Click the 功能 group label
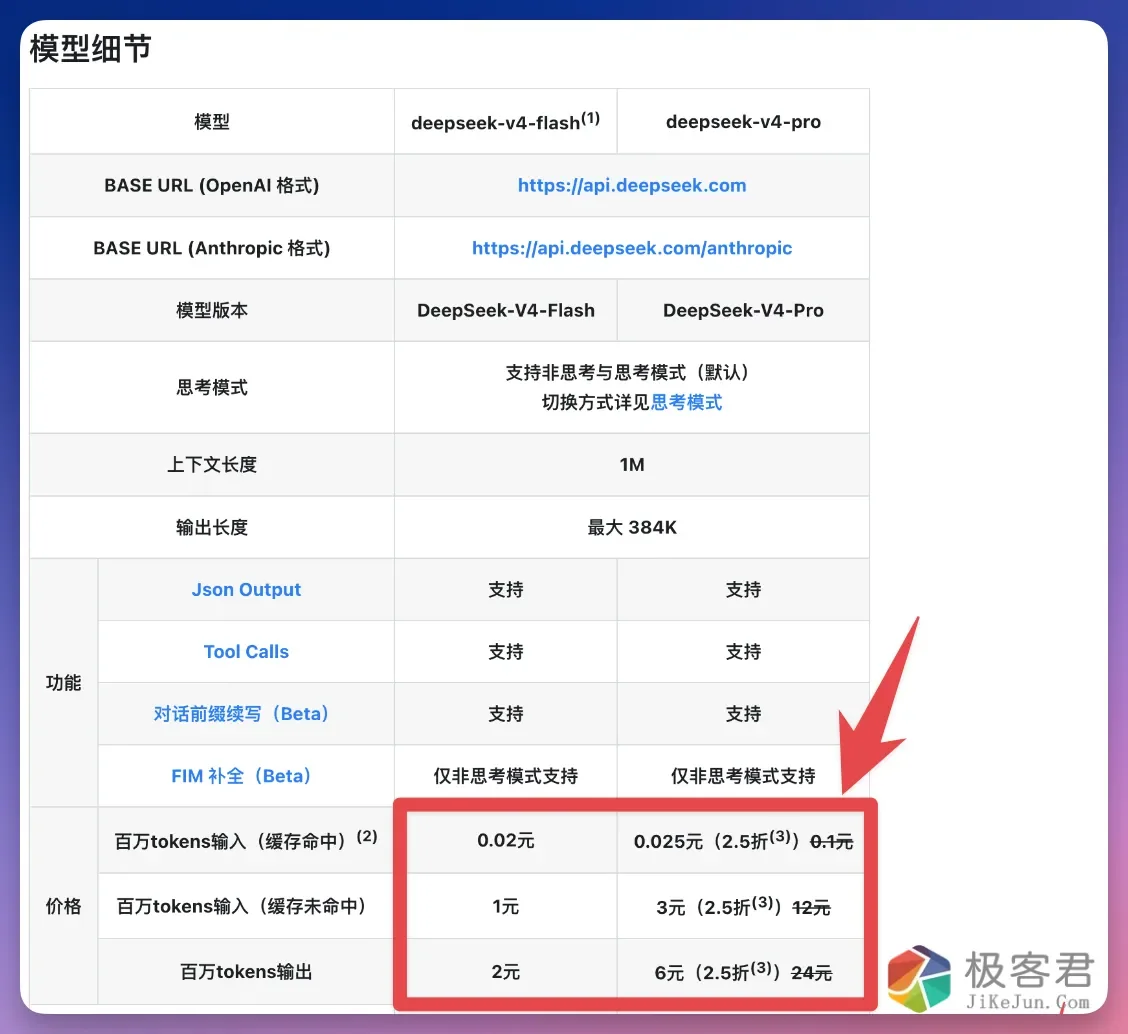The height and width of the screenshot is (1034, 1128). pyautogui.click(x=63, y=683)
